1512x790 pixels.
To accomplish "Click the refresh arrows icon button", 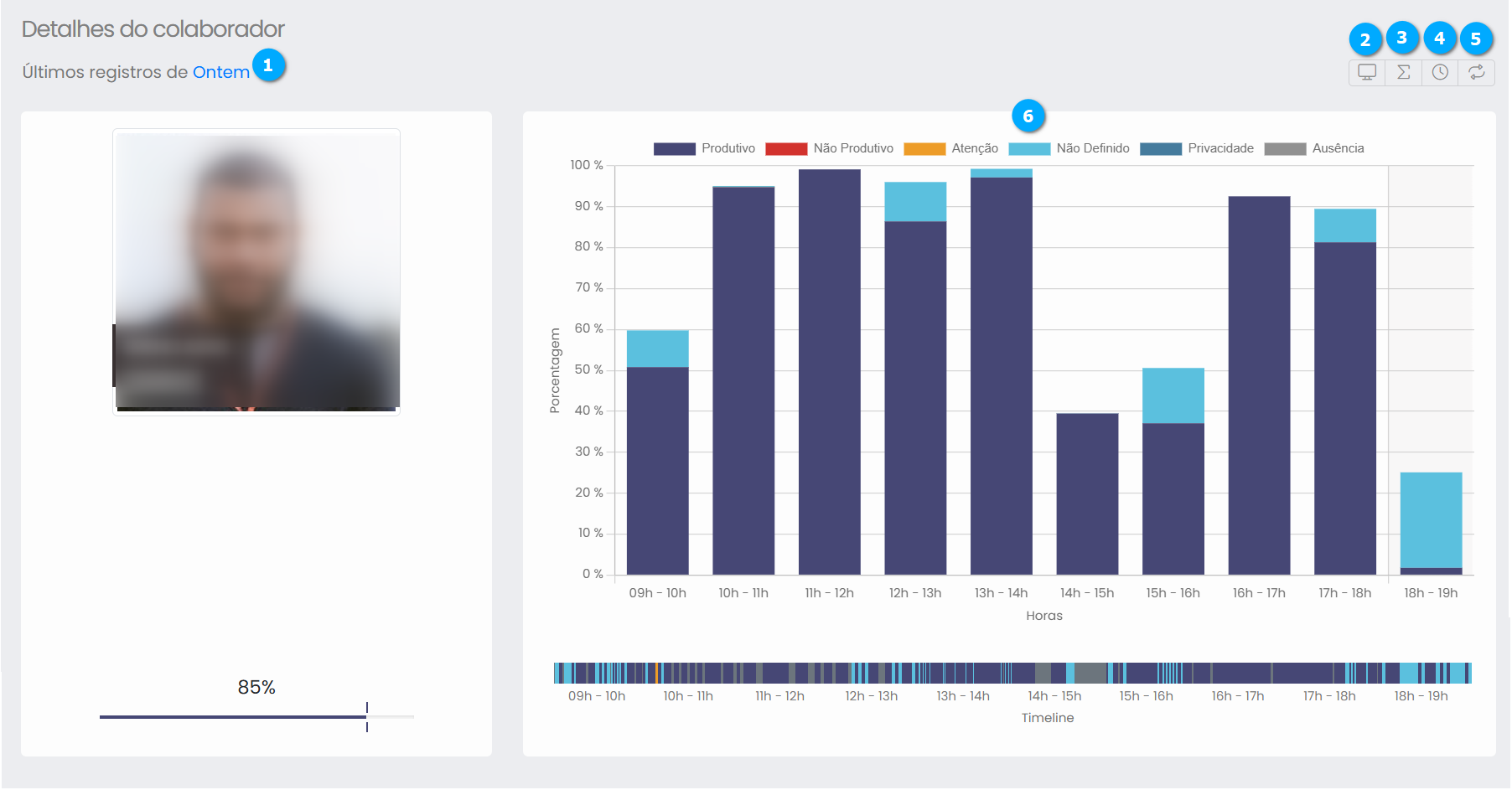I will click(1477, 72).
